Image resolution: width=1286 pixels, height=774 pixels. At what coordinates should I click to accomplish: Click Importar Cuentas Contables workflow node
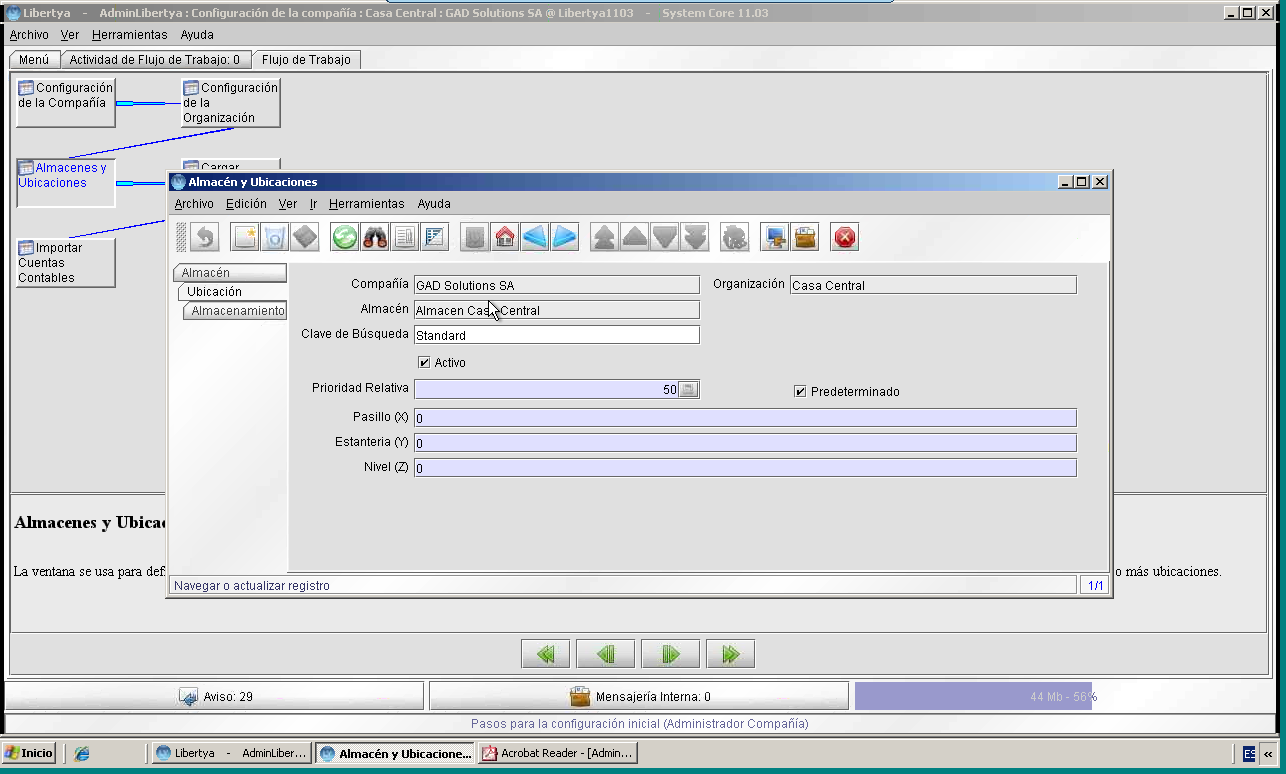[66, 263]
